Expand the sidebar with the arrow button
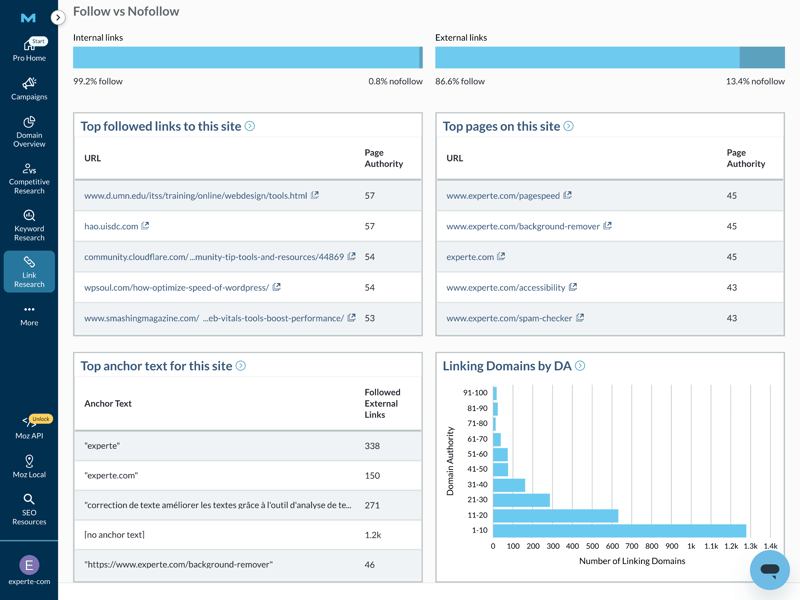Viewport: 800px width, 600px height. pyautogui.click(x=58, y=17)
